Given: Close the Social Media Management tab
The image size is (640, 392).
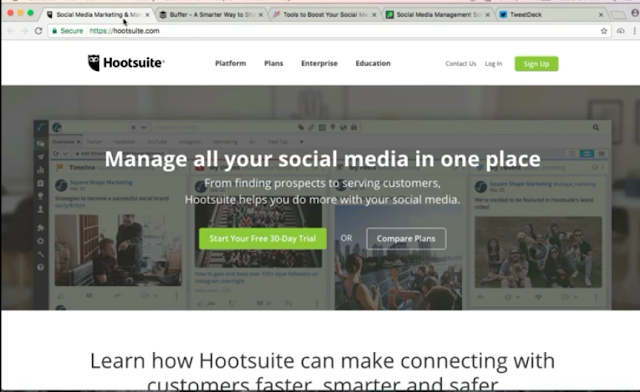Looking at the screenshot, I should point(488,15).
